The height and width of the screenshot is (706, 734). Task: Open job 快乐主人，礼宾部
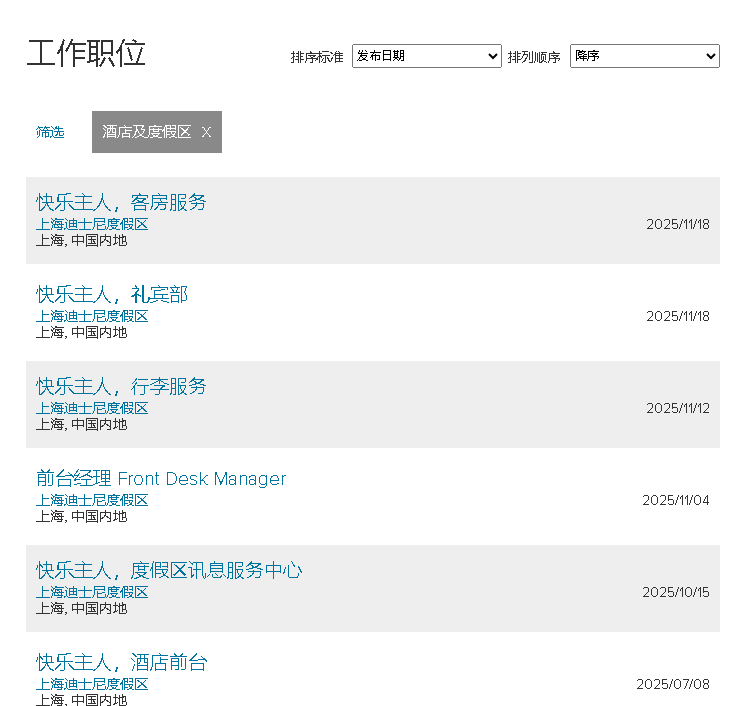click(112, 294)
